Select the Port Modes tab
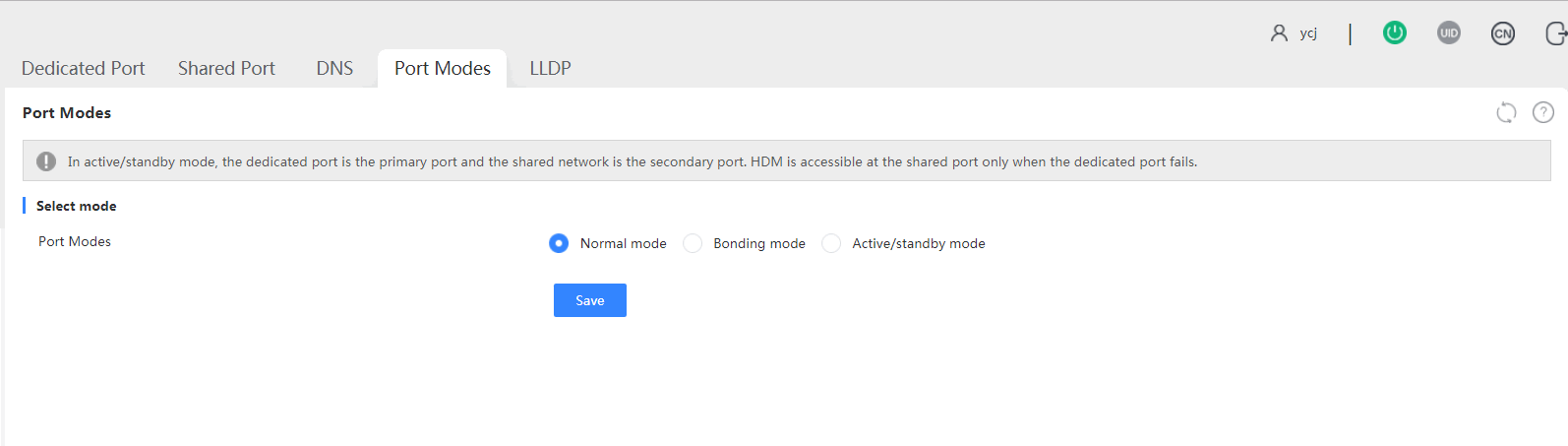 point(443,68)
